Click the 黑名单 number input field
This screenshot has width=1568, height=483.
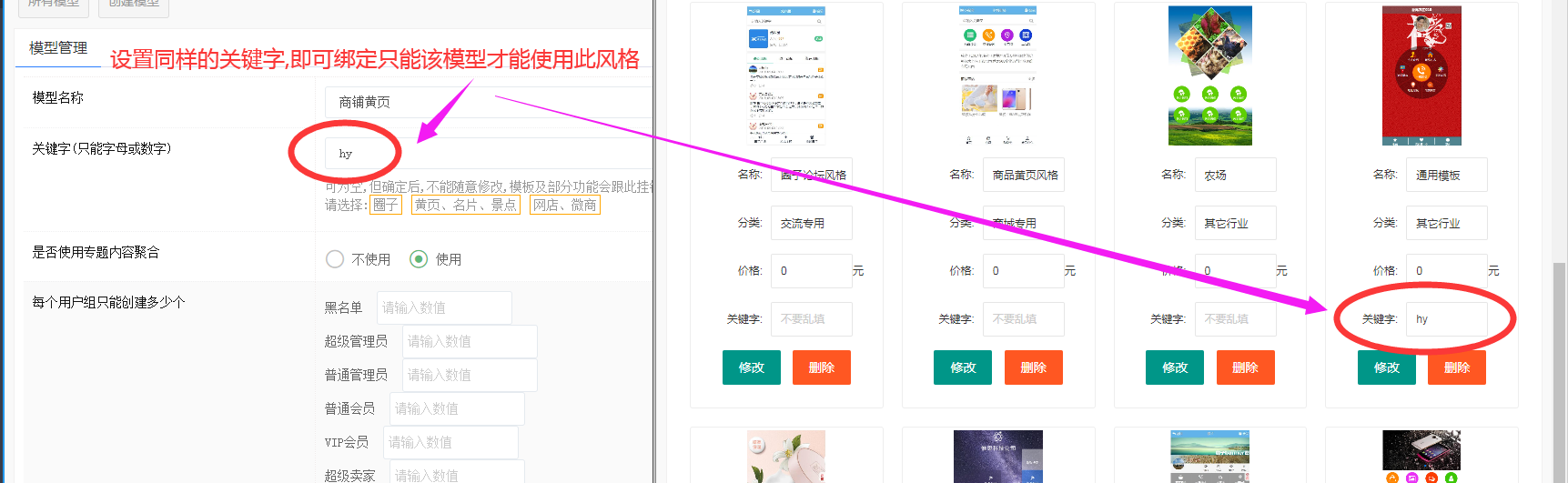pos(444,308)
